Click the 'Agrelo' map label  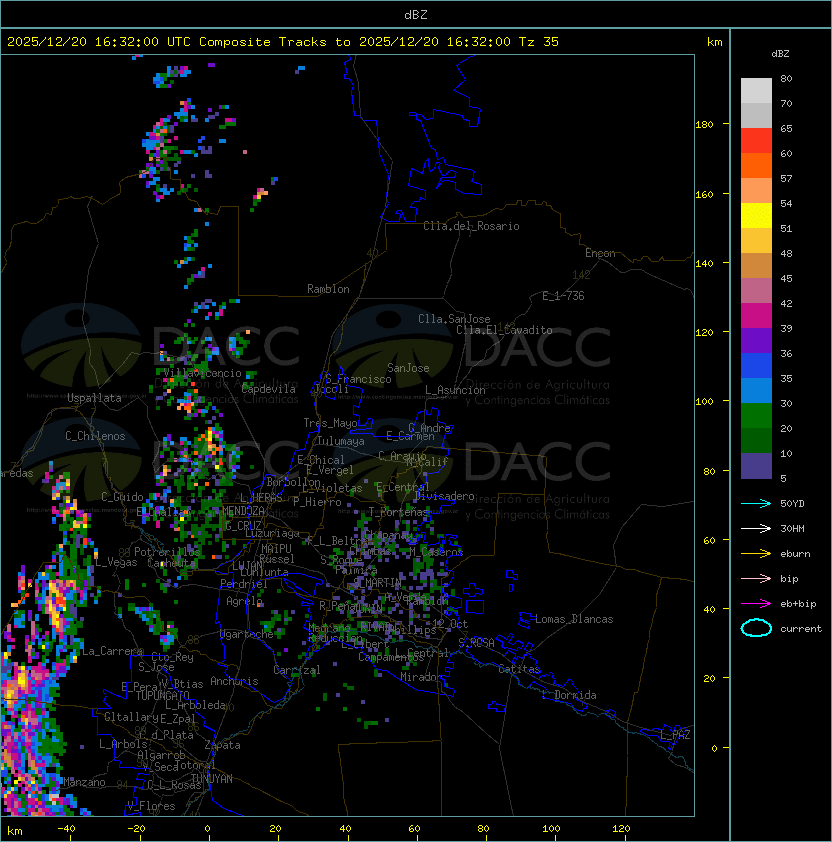coord(244,601)
